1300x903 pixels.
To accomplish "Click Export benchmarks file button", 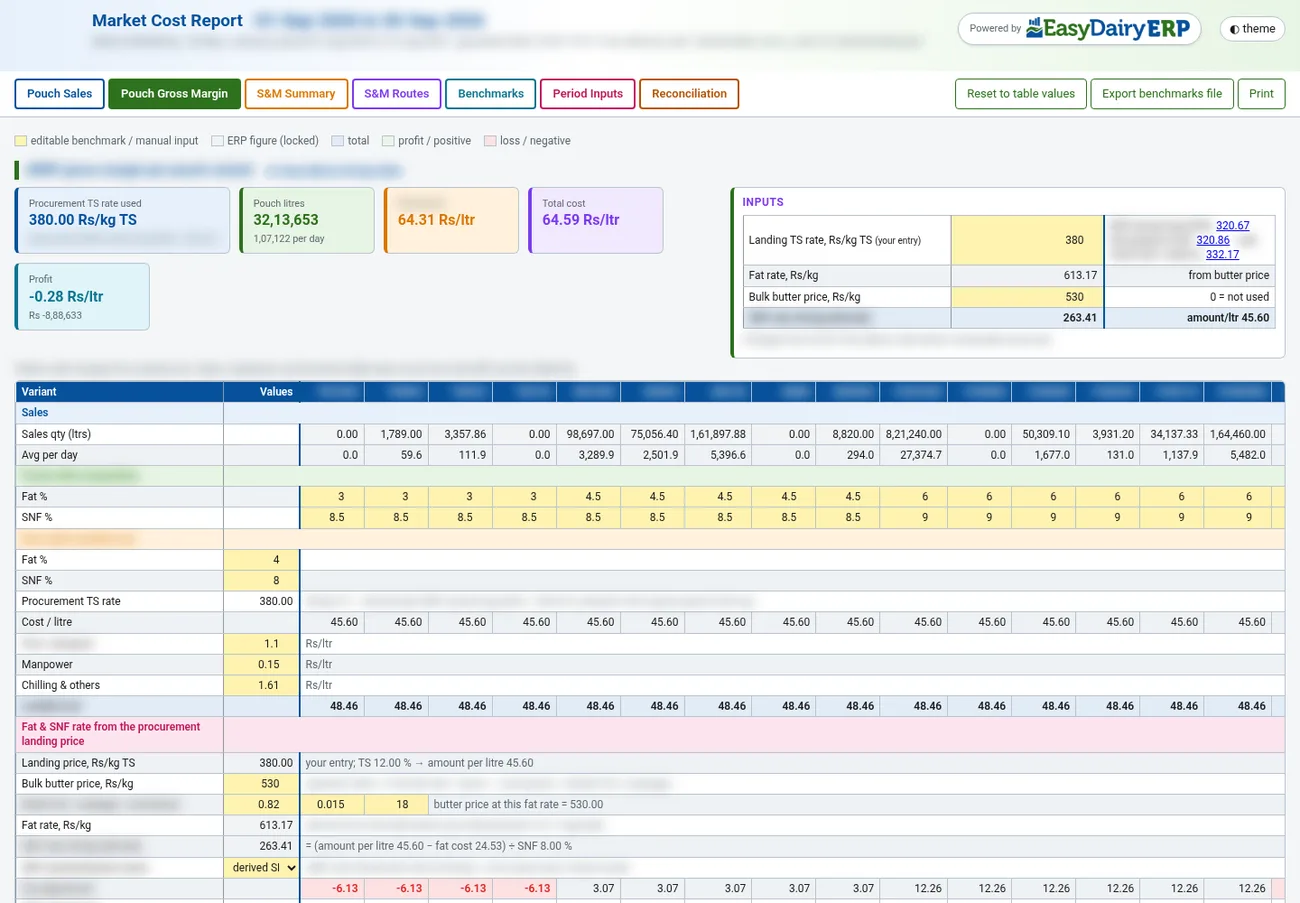I will [x=1162, y=94].
